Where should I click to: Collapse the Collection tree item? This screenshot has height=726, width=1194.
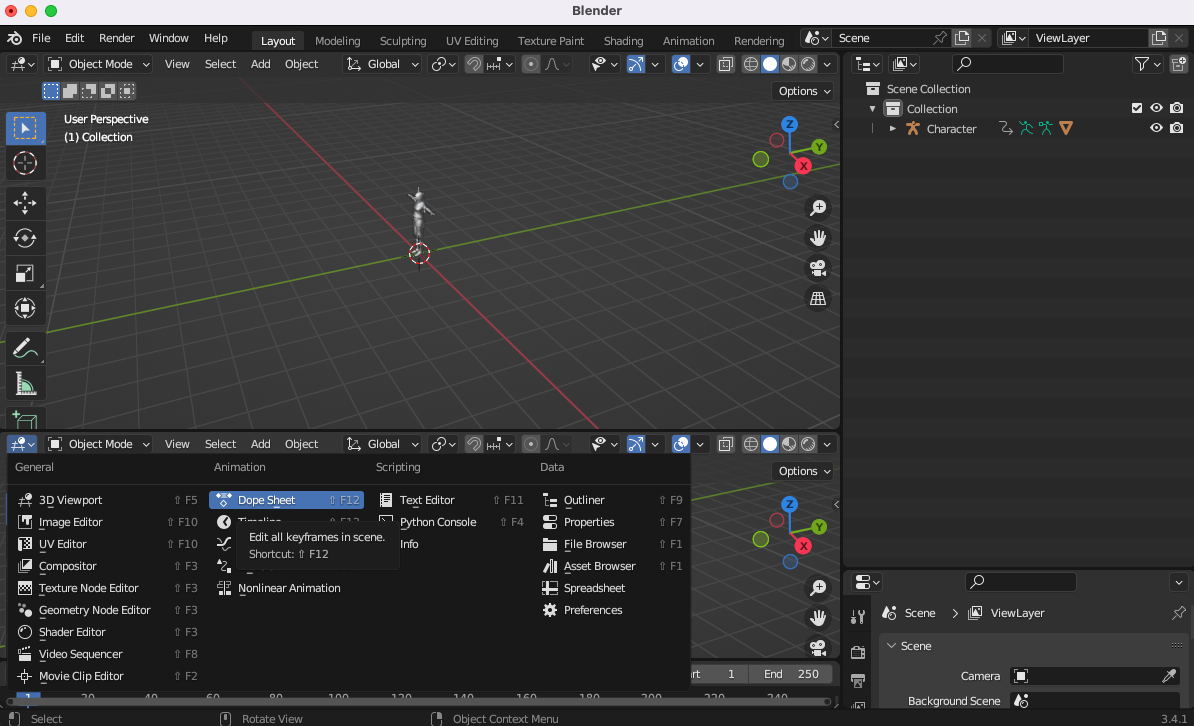873,109
